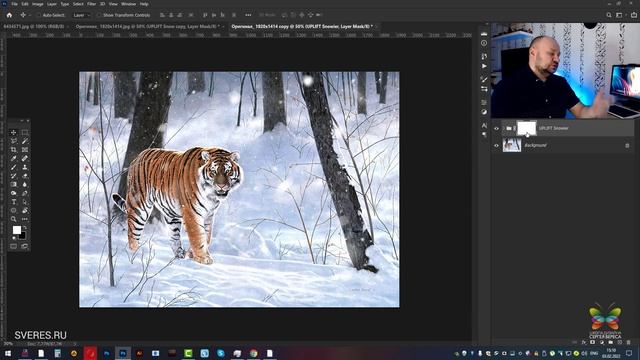Screen dimensions: 640x360
Task: Open the Auto-Select Layer dropdown
Action: pos(82,15)
